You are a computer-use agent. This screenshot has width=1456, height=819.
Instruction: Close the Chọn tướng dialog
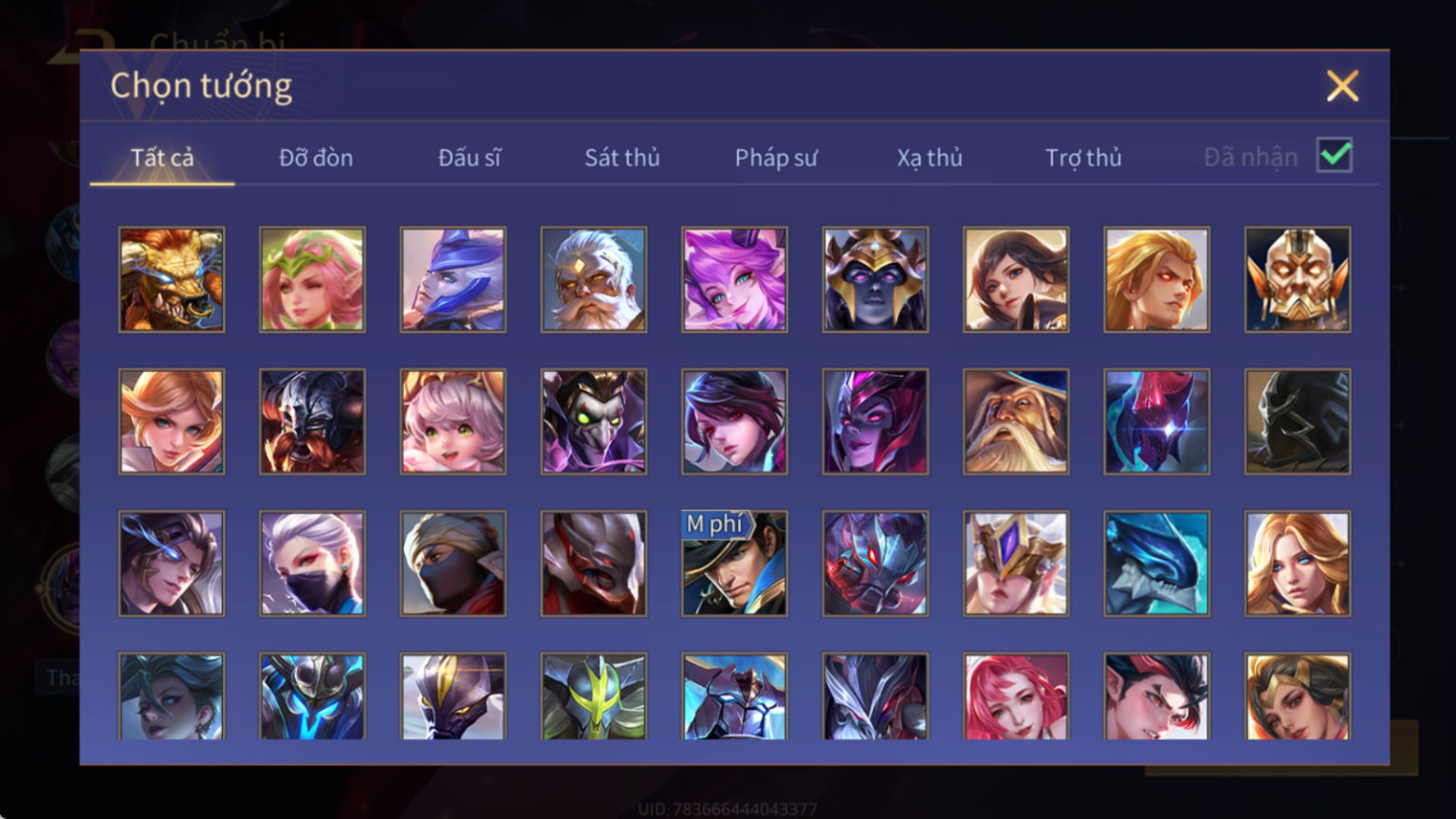(1342, 86)
